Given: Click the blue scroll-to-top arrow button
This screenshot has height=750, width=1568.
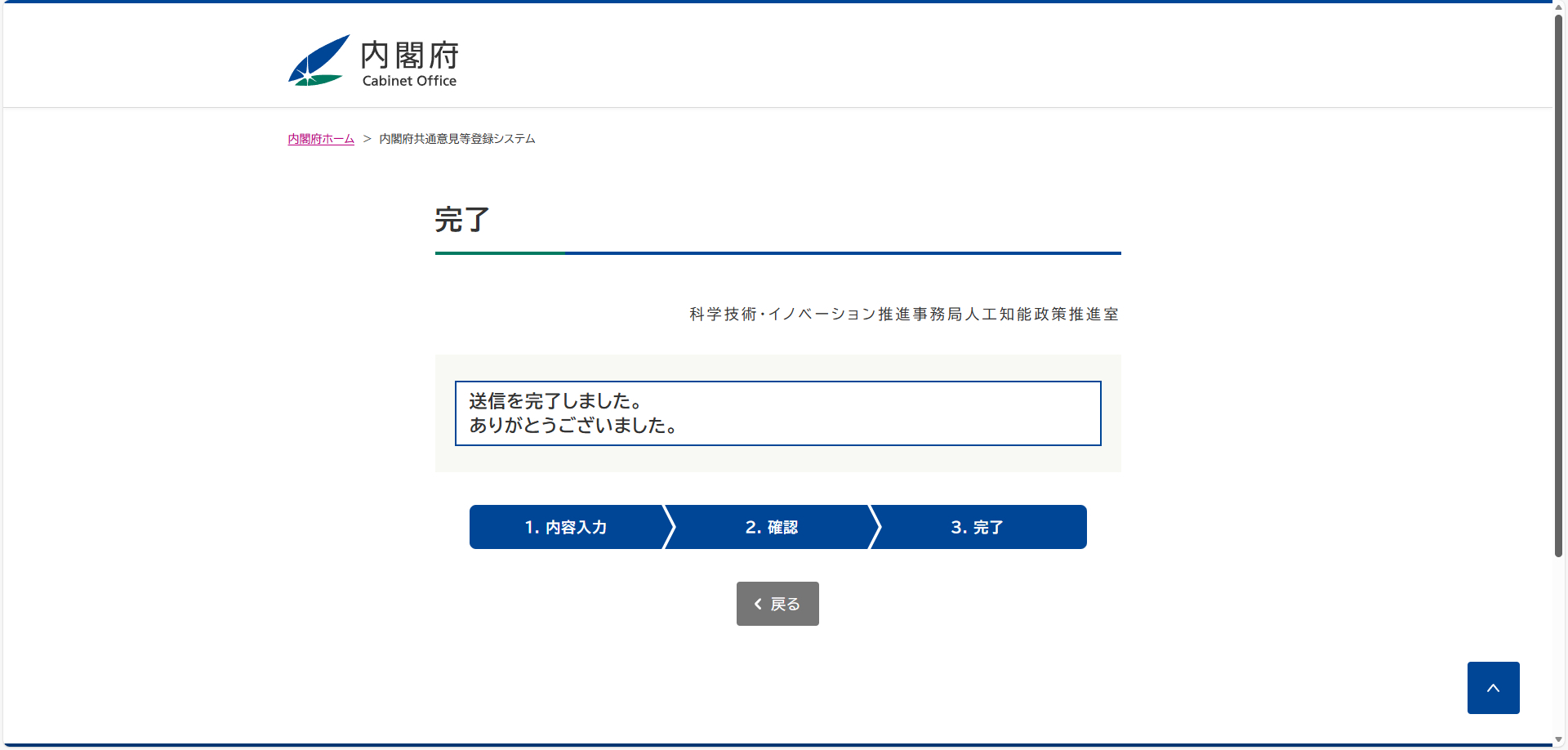Looking at the screenshot, I should 1493,688.
